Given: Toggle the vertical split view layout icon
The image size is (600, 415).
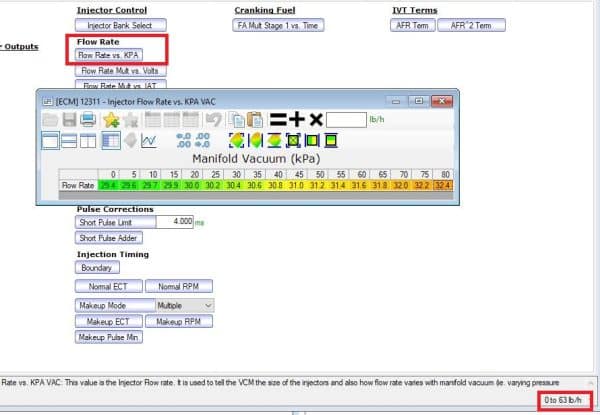Looking at the screenshot, I should [x=88, y=141].
